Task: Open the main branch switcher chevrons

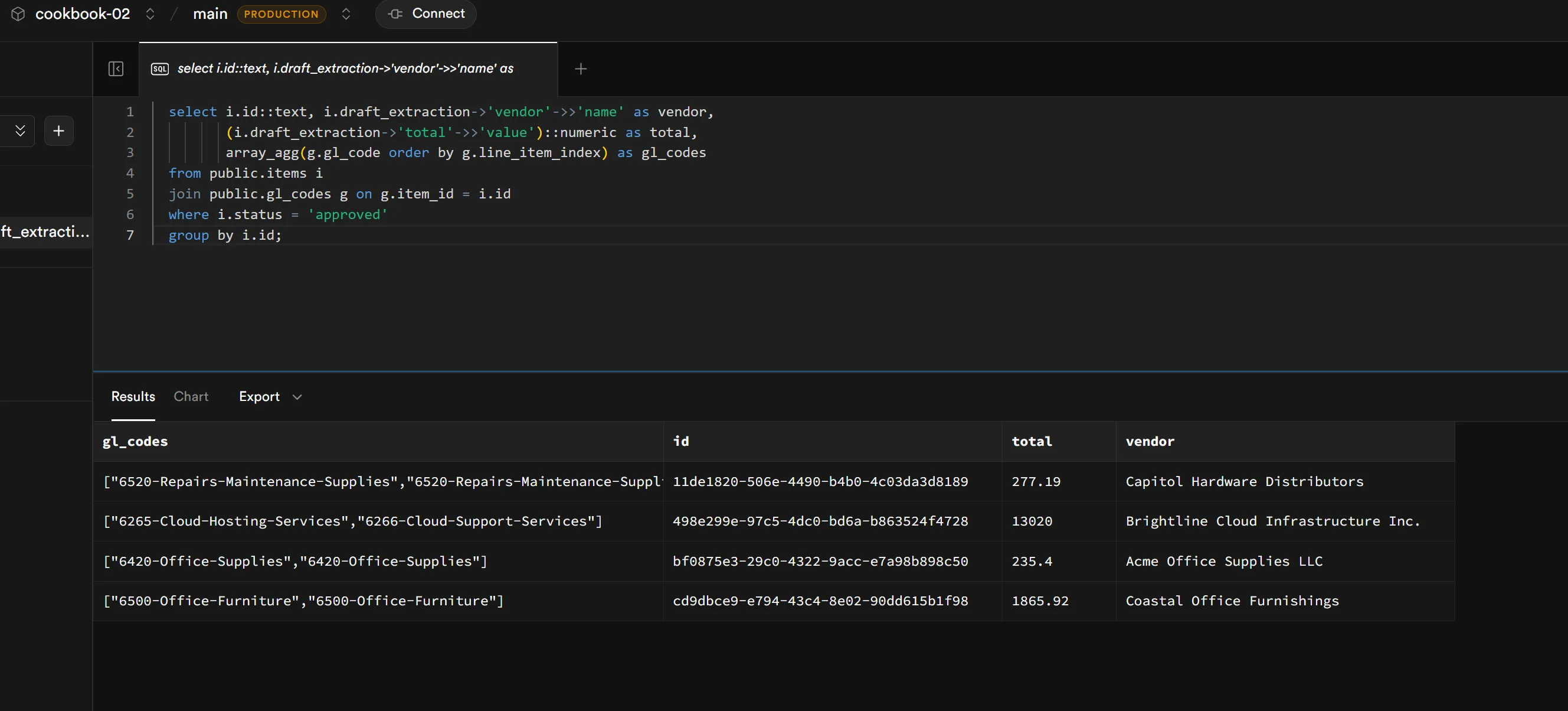Action: tap(346, 14)
